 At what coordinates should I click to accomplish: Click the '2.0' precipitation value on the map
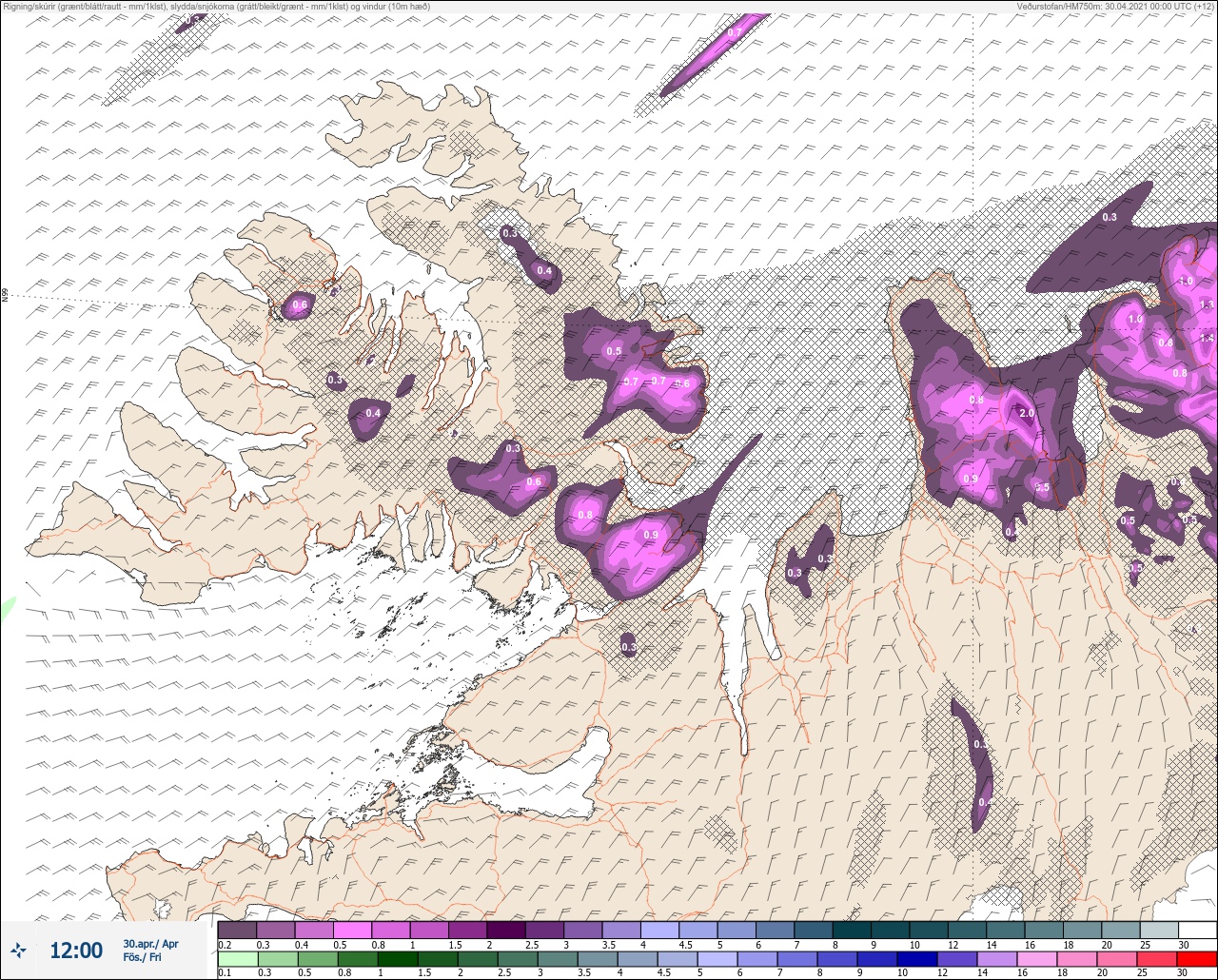[x=1027, y=414]
